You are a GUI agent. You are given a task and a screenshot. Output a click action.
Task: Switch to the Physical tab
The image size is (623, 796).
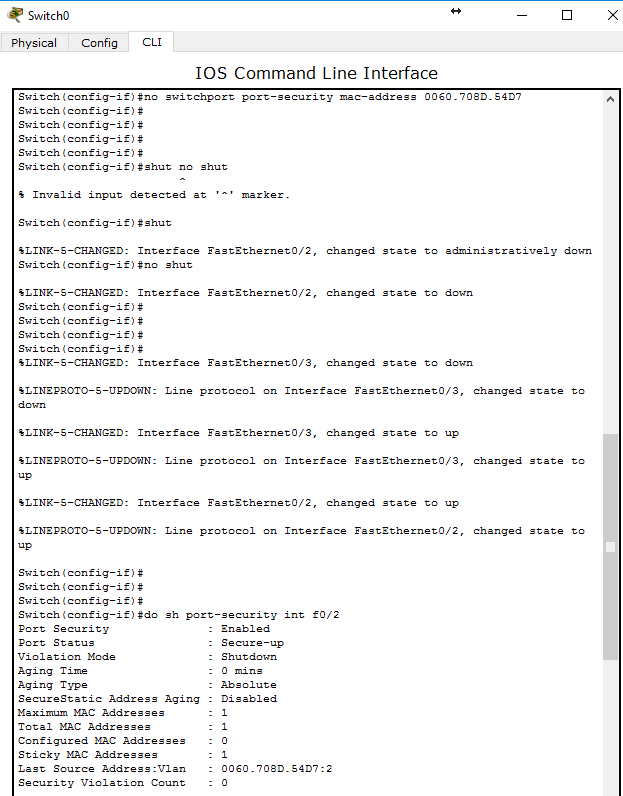pos(34,43)
